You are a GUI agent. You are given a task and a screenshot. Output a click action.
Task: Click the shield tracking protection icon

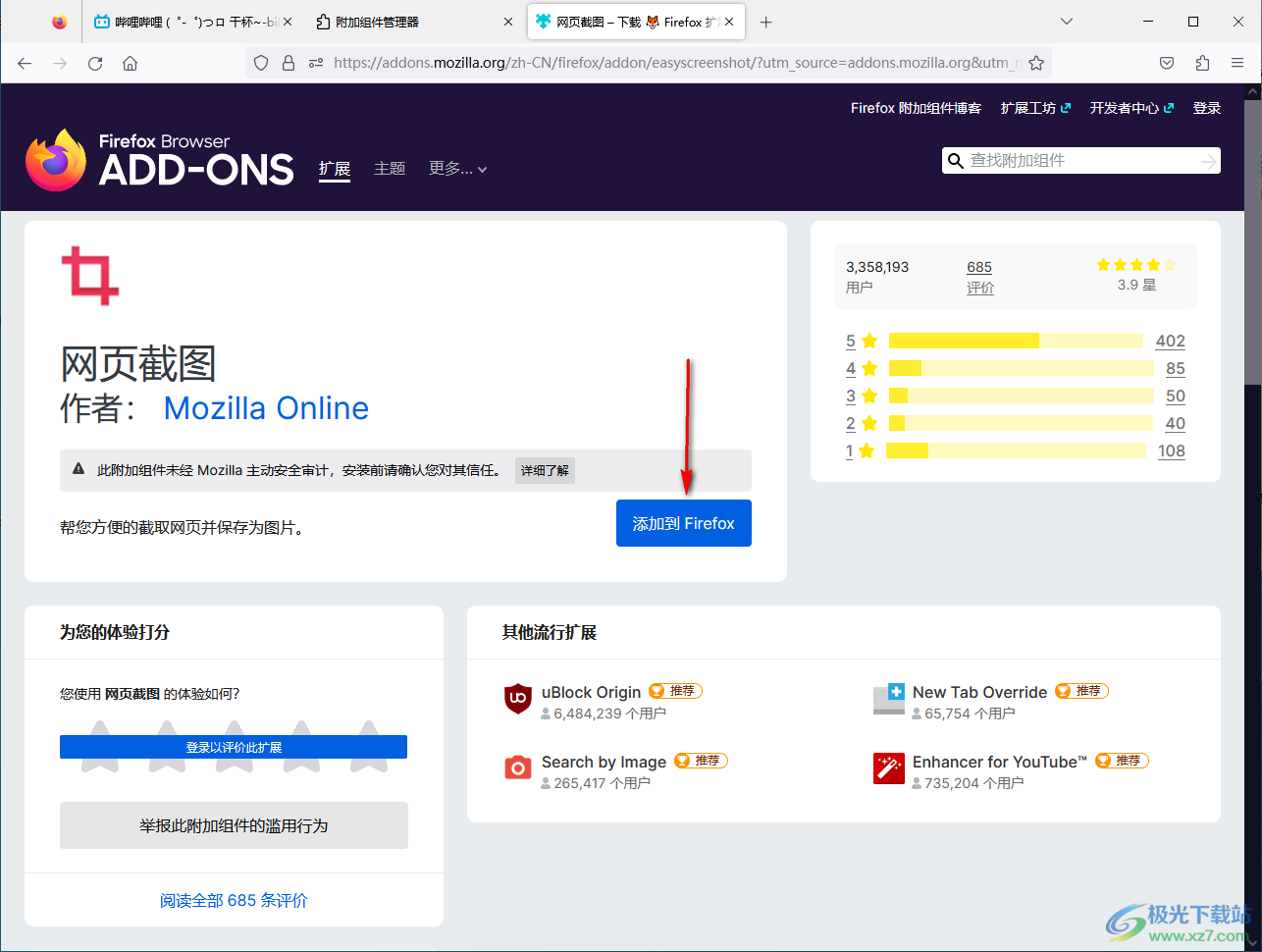pos(261,63)
